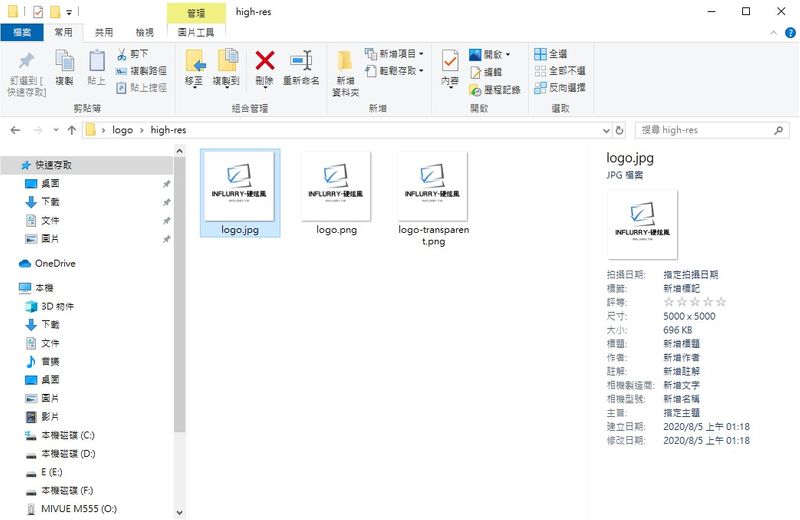The width and height of the screenshot is (800, 520).
Task: Switch to the View tab
Action: coord(144,33)
